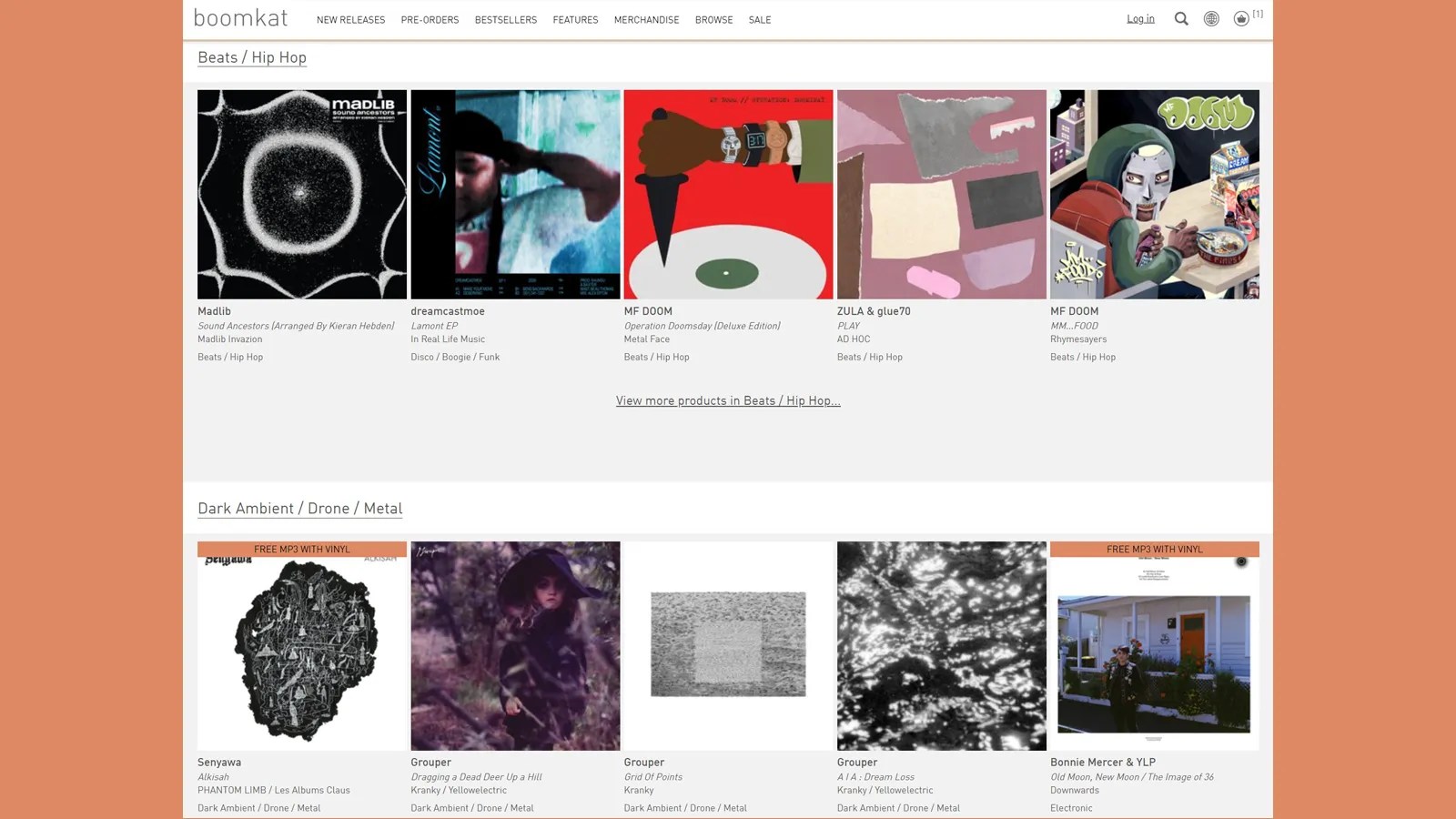
Task: Open the search magnifier icon
Action: coord(1180,18)
